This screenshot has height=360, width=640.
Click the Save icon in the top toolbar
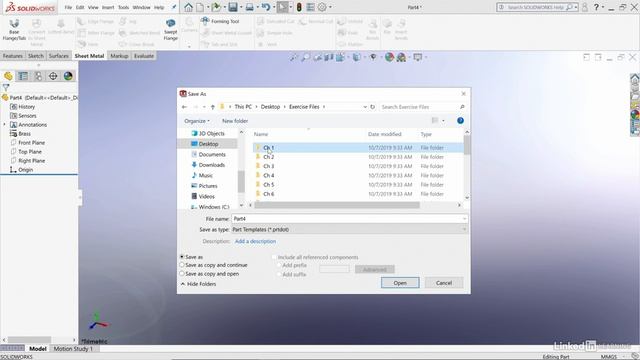coord(233,7)
